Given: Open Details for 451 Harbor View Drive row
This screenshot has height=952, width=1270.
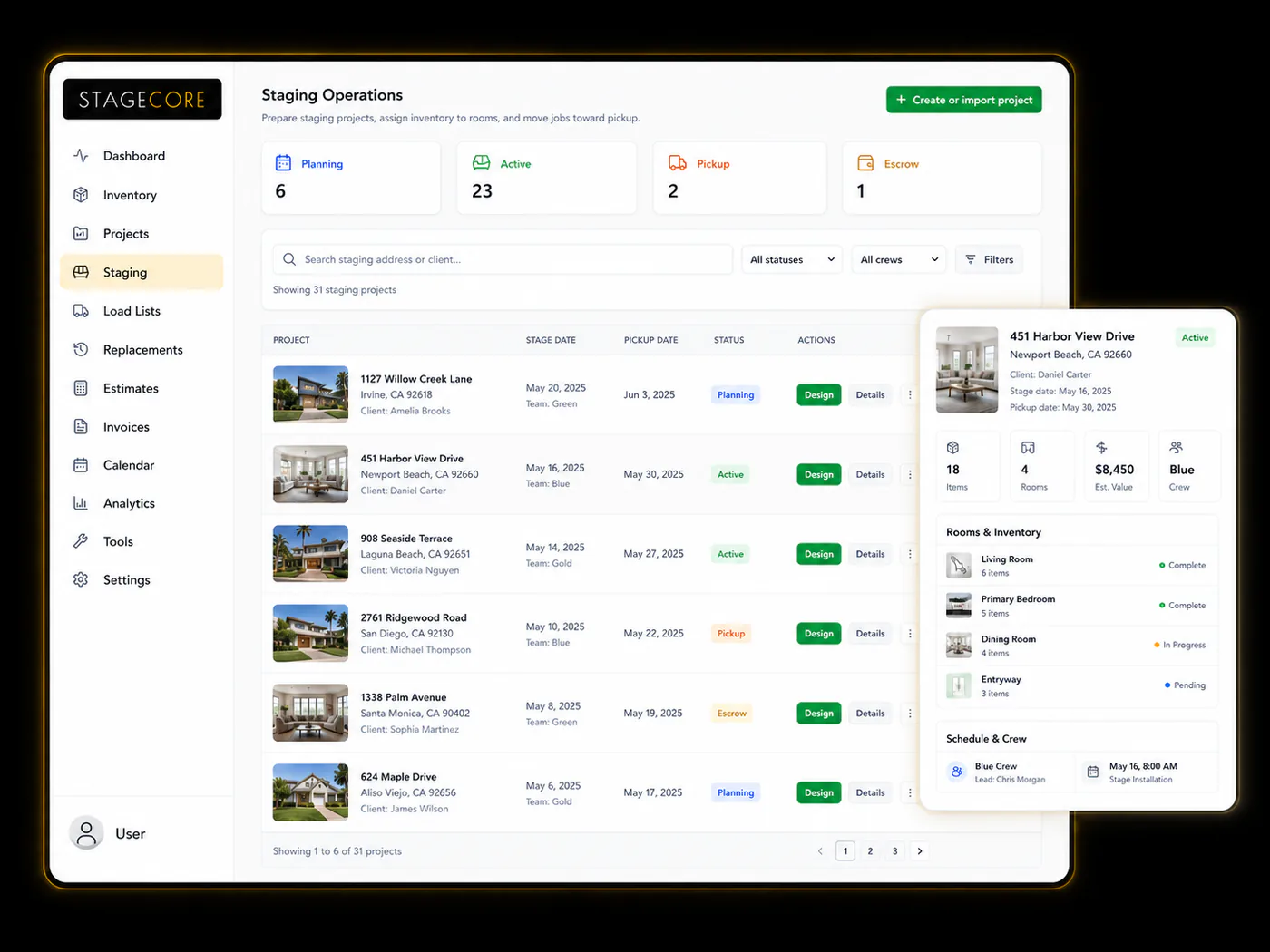Looking at the screenshot, I should [870, 474].
